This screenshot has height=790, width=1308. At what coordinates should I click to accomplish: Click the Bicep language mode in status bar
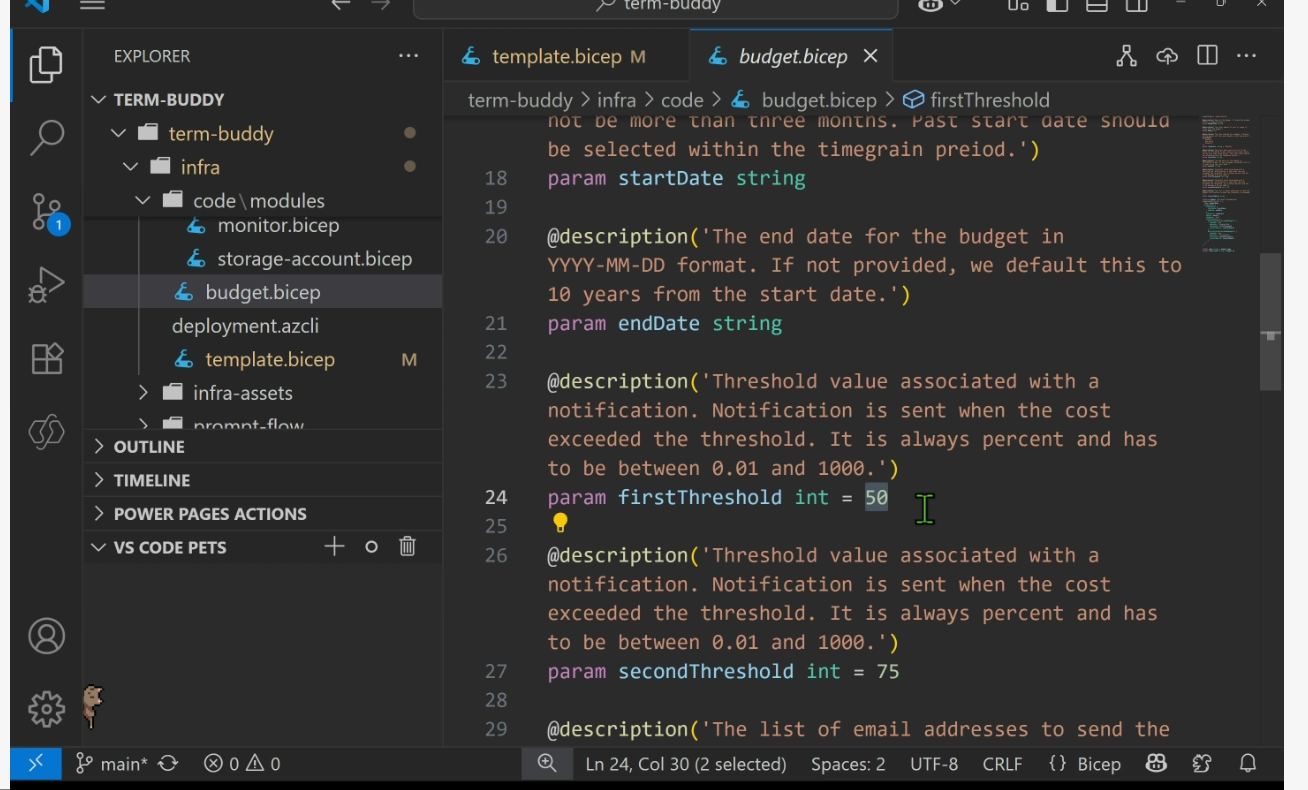[x=1085, y=764]
